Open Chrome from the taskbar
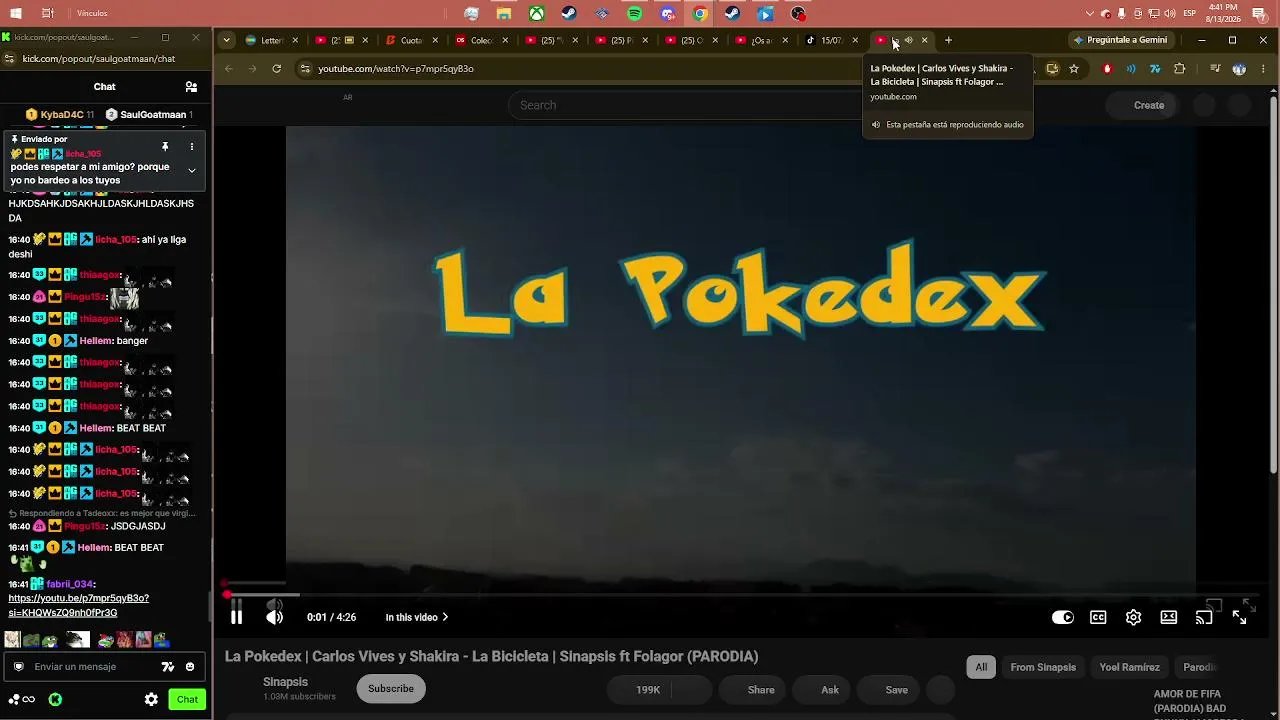The width and height of the screenshot is (1280, 720). click(700, 13)
